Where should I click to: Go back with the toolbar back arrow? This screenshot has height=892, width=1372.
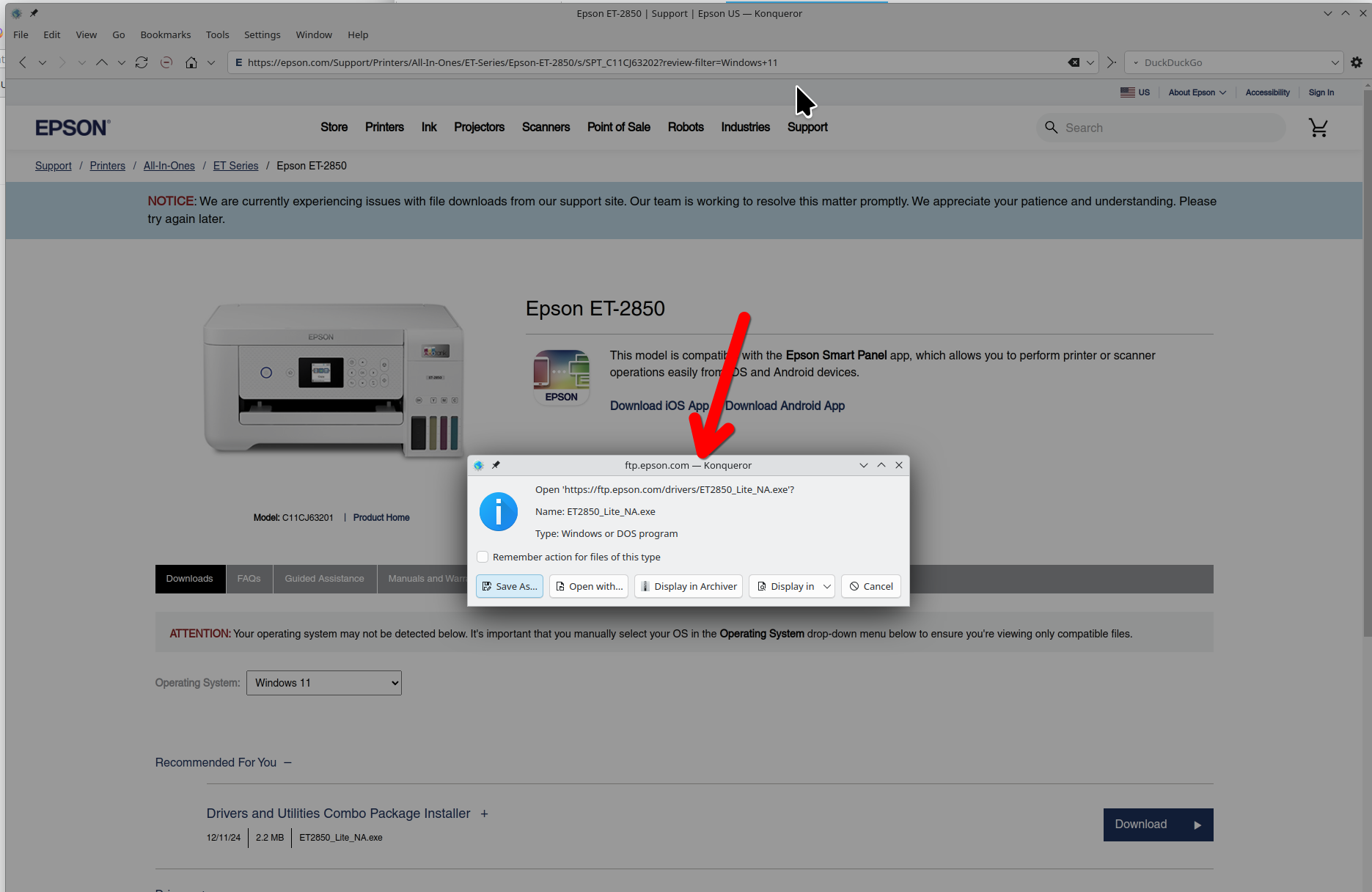(23, 62)
